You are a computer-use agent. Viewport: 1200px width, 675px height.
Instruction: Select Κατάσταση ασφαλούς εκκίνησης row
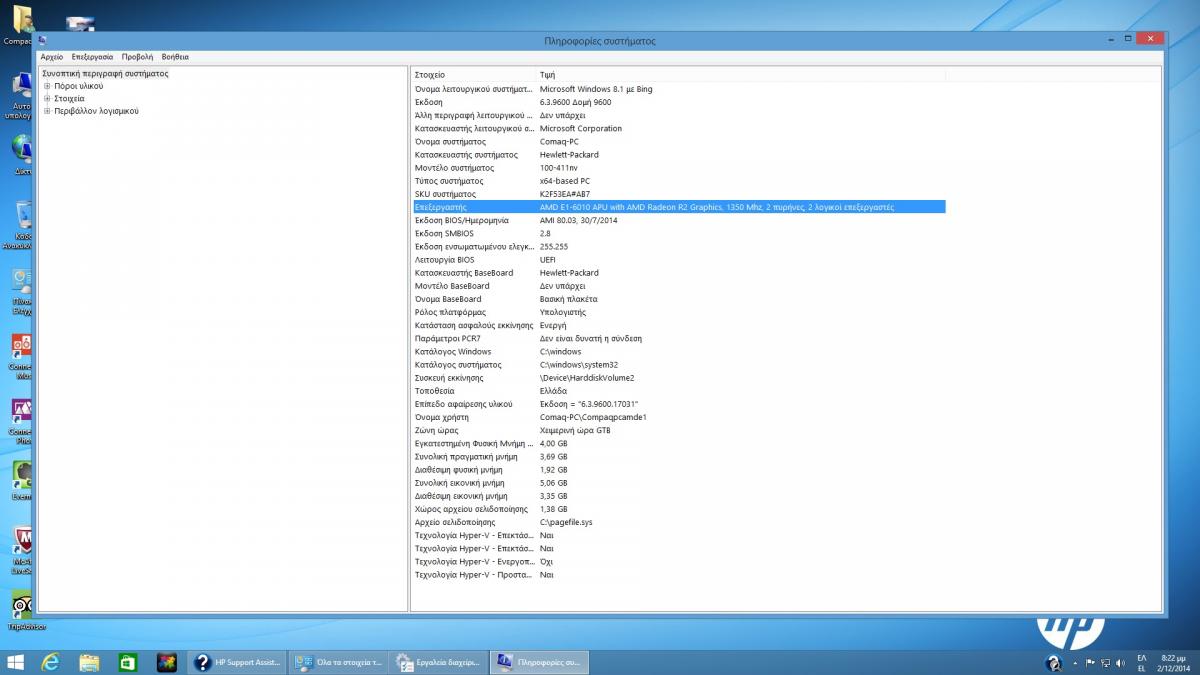[679, 325]
